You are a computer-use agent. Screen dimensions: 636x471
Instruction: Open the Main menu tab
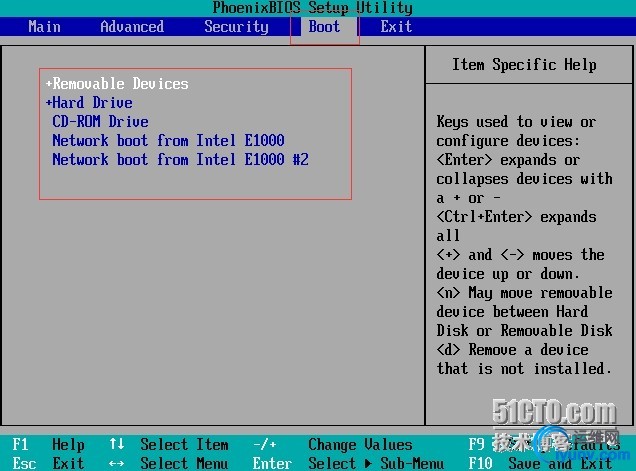[44, 27]
